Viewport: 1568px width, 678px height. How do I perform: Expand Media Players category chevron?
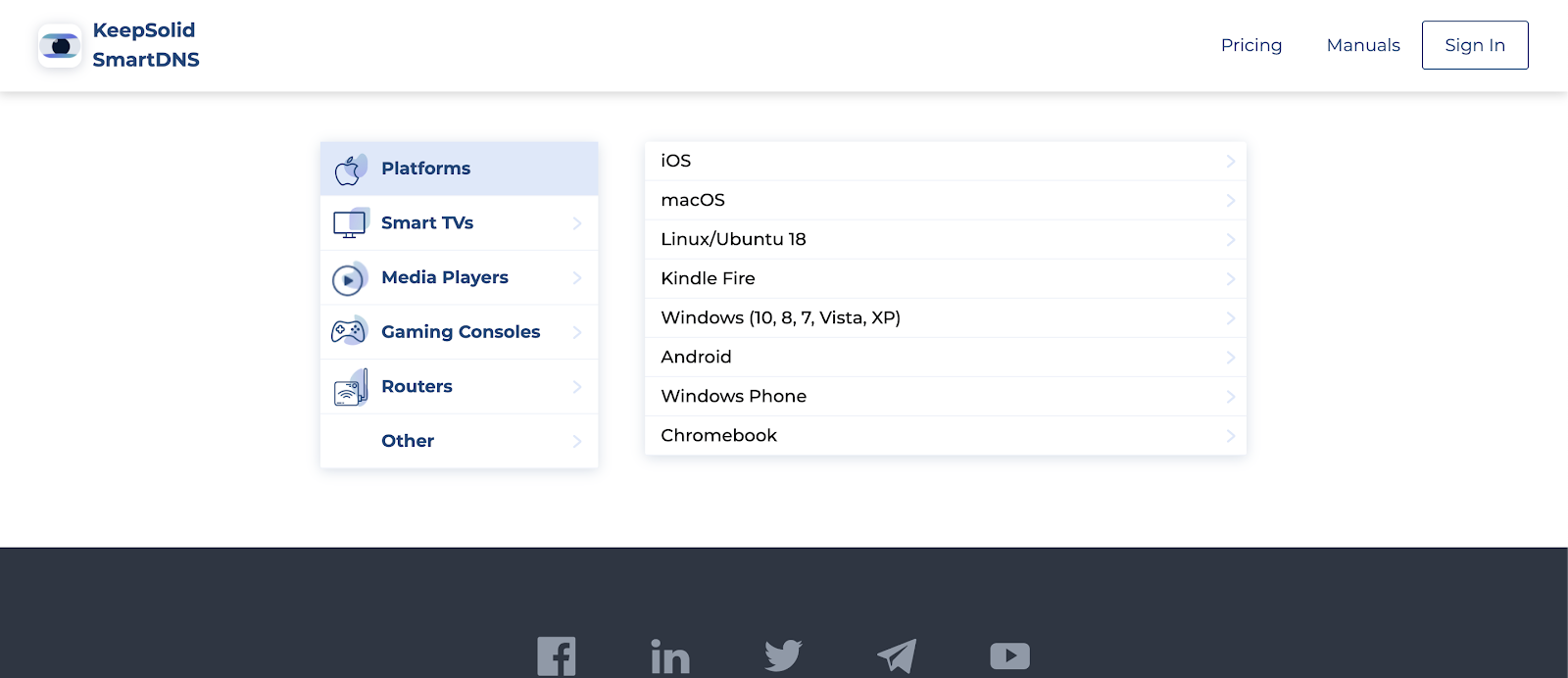(x=577, y=277)
